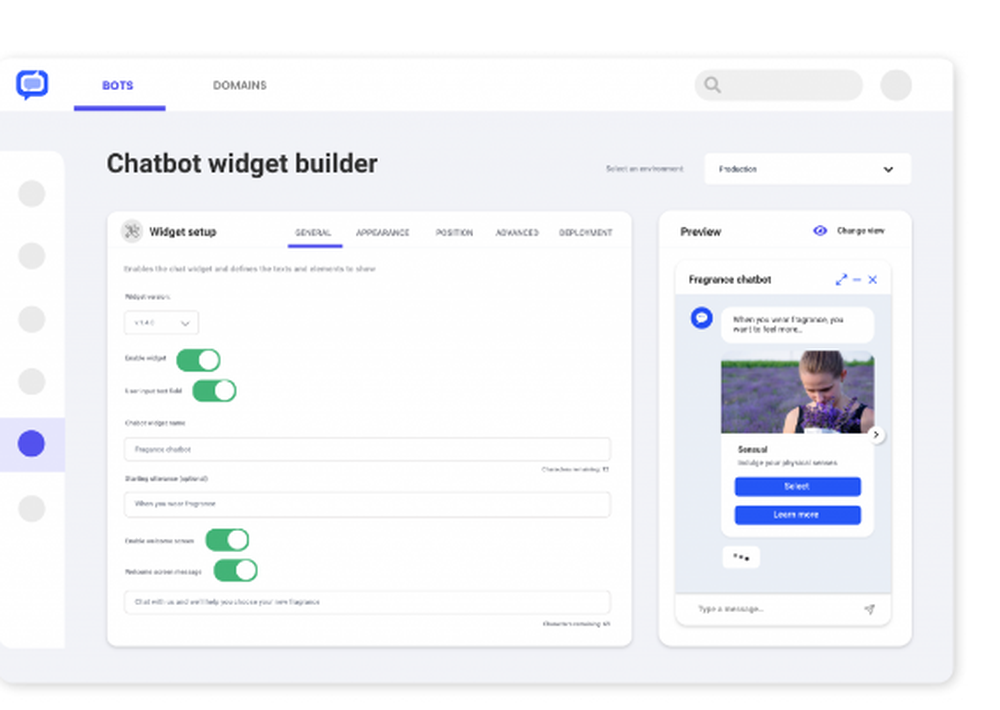Click the Chatbot widget name field
The height and width of the screenshot is (710, 1000).
(367, 449)
